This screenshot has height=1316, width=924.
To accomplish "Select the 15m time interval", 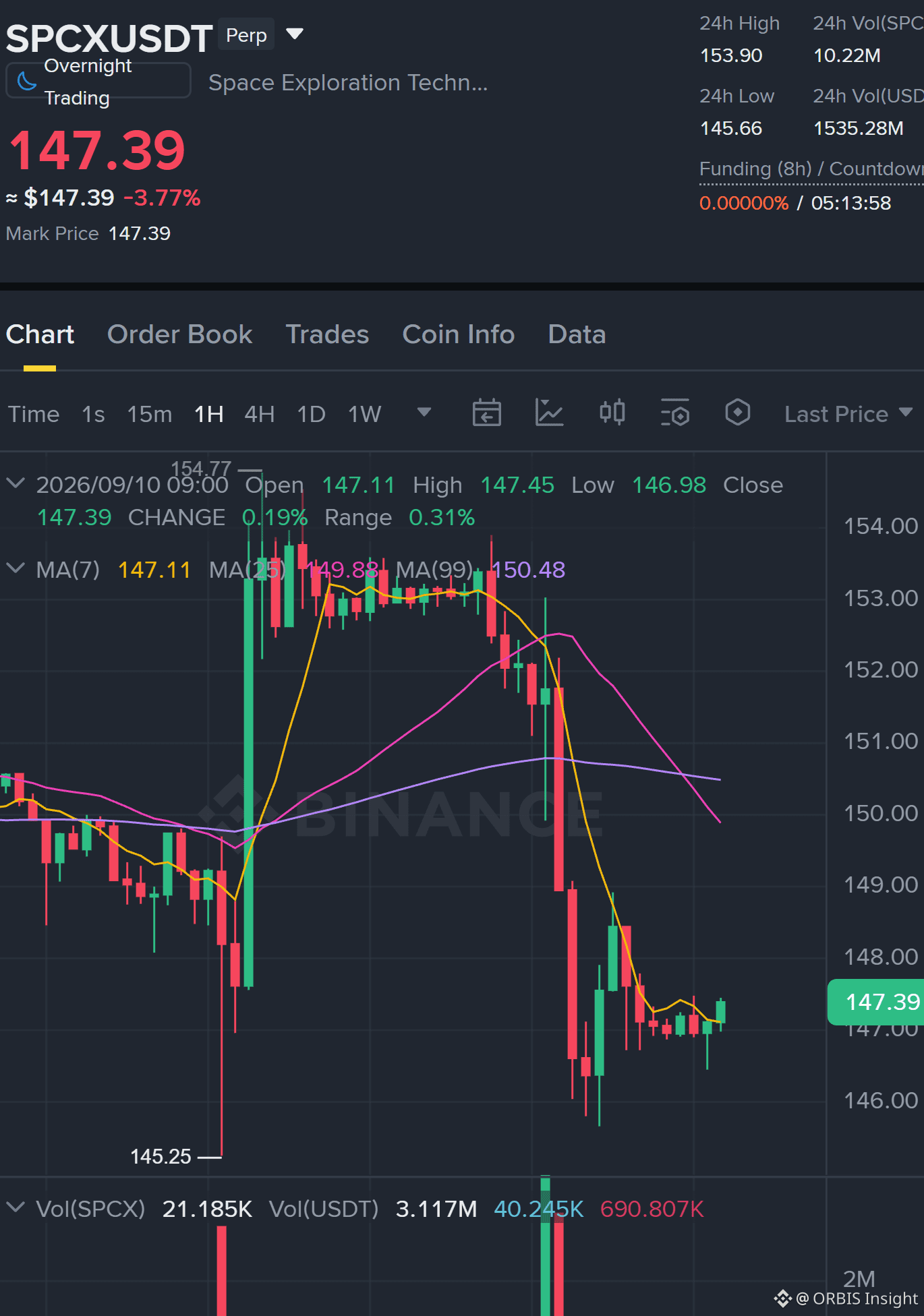I will pos(150,414).
